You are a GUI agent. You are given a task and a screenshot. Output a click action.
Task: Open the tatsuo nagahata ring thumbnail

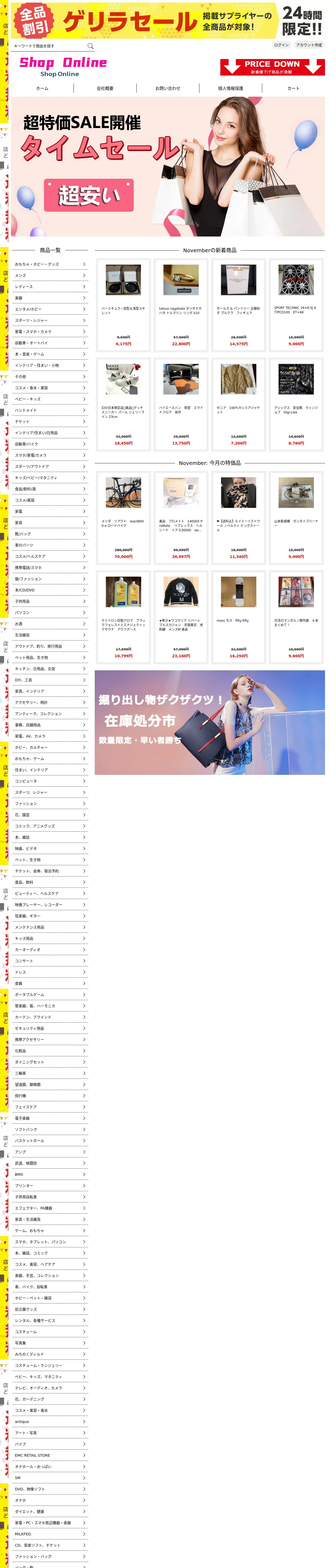181,280
